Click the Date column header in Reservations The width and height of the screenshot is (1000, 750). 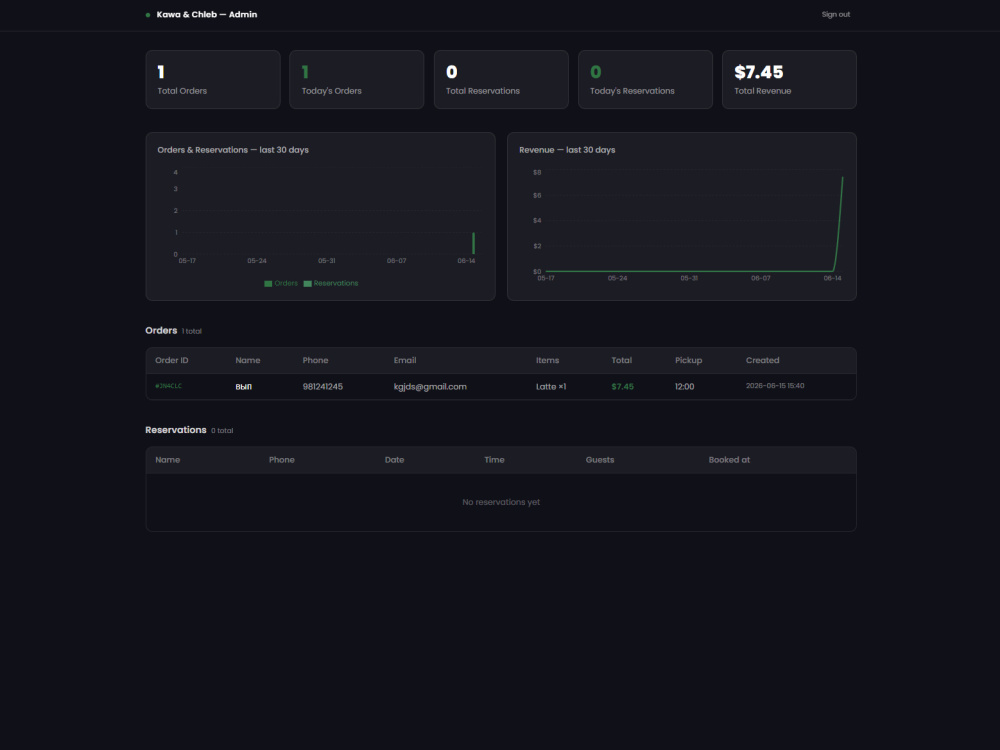[394, 460]
